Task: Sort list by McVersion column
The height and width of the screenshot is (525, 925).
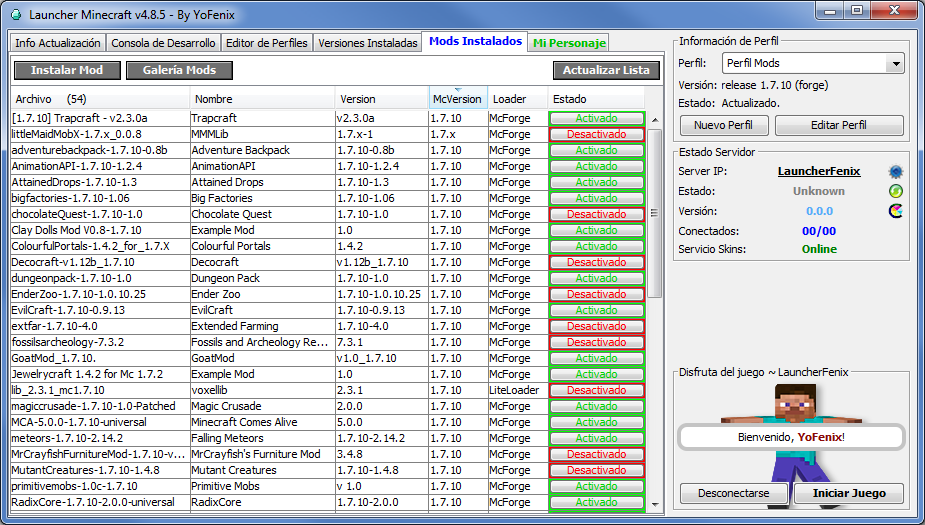Action: [458, 99]
